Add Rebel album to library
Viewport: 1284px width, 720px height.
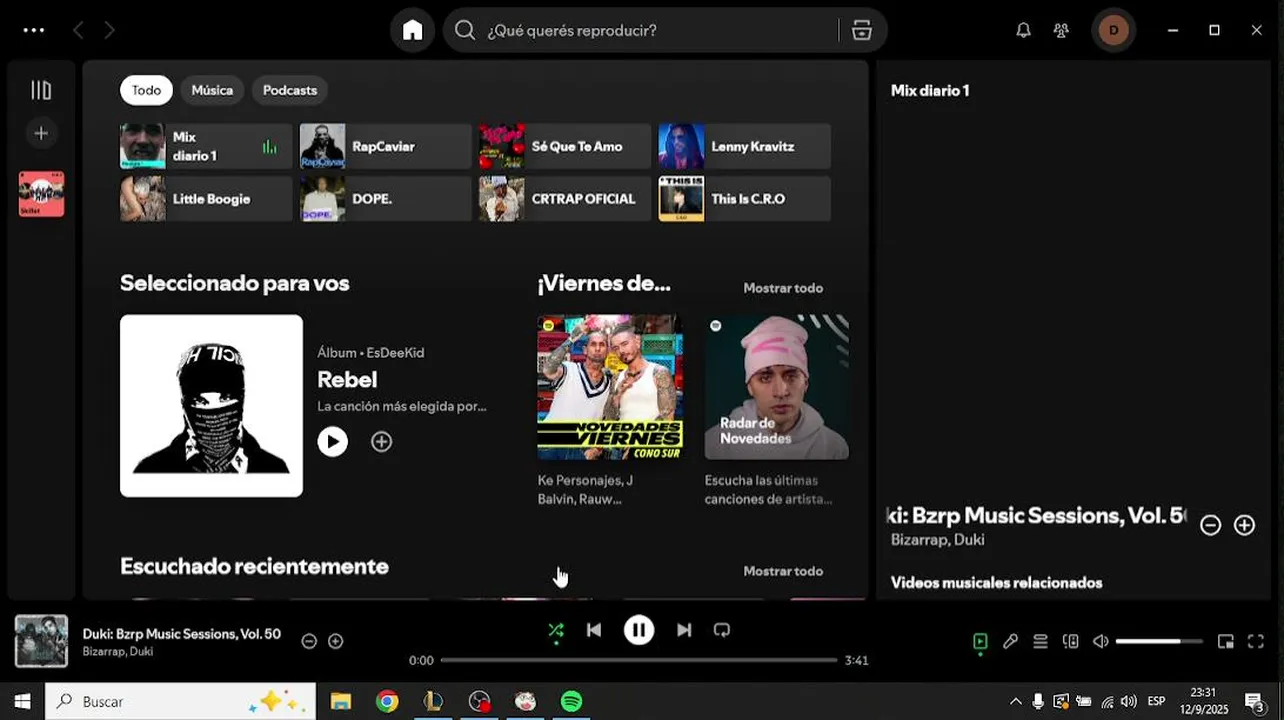[x=381, y=441]
